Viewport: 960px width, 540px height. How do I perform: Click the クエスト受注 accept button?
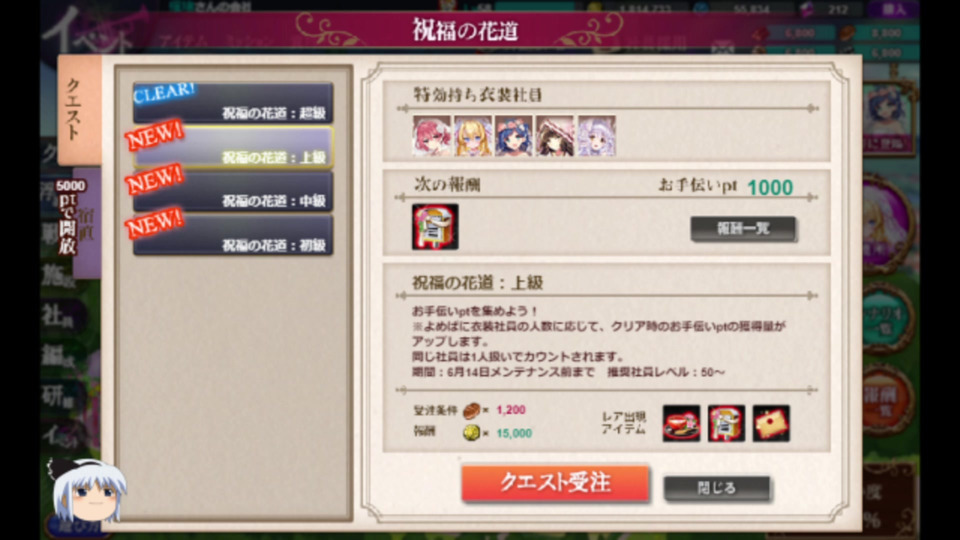pos(555,484)
